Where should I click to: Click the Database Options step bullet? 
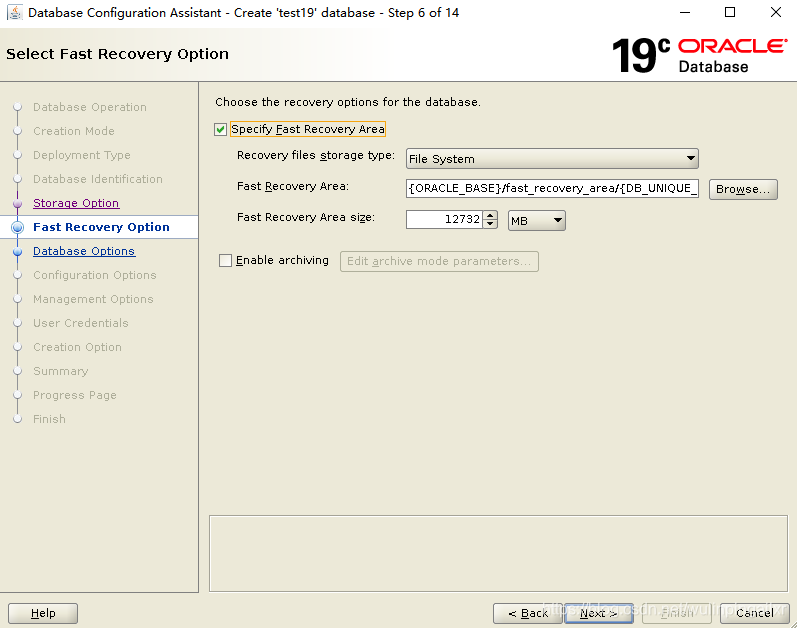[18, 251]
